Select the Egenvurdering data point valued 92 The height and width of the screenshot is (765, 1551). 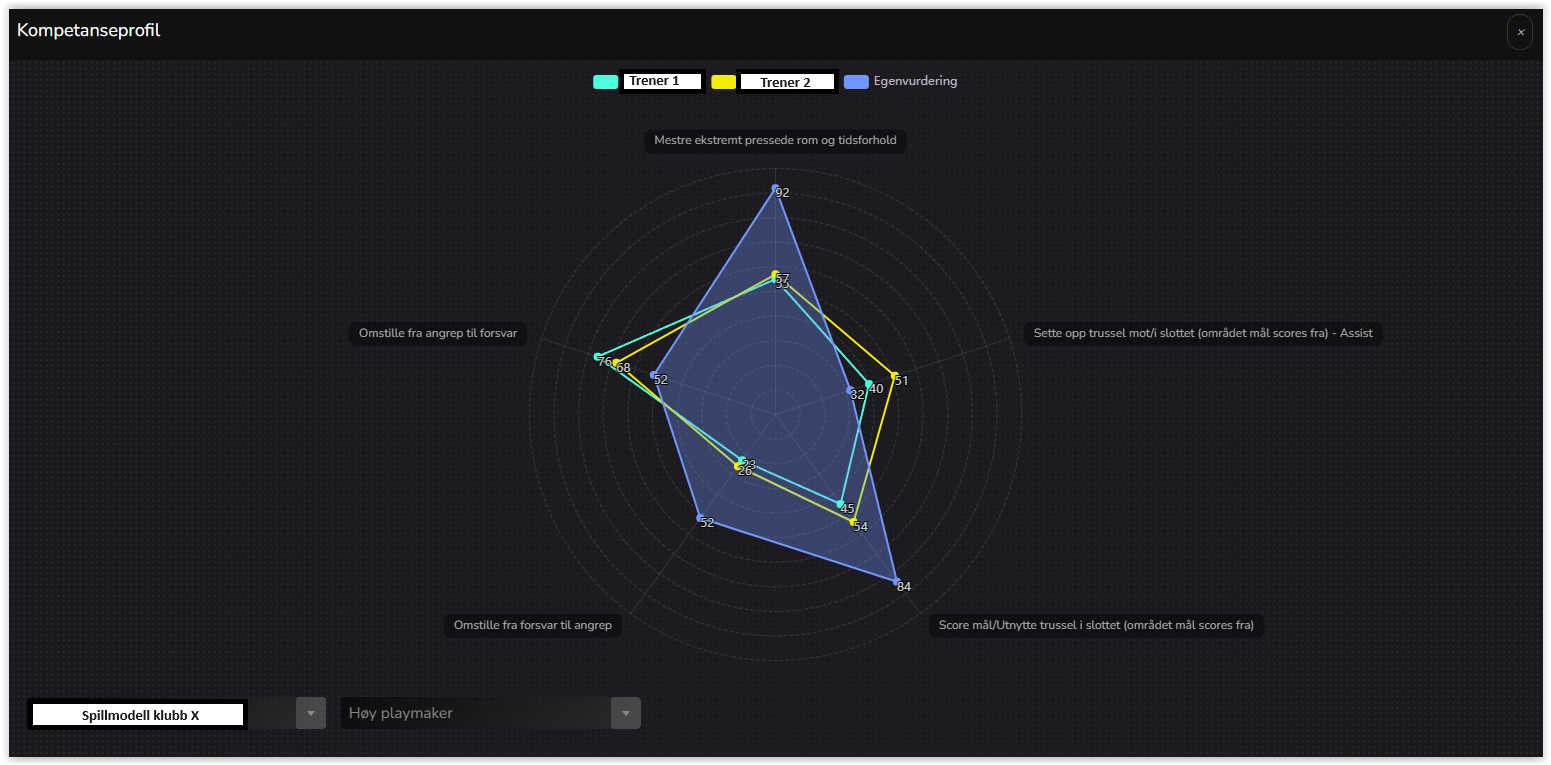tap(775, 188)
